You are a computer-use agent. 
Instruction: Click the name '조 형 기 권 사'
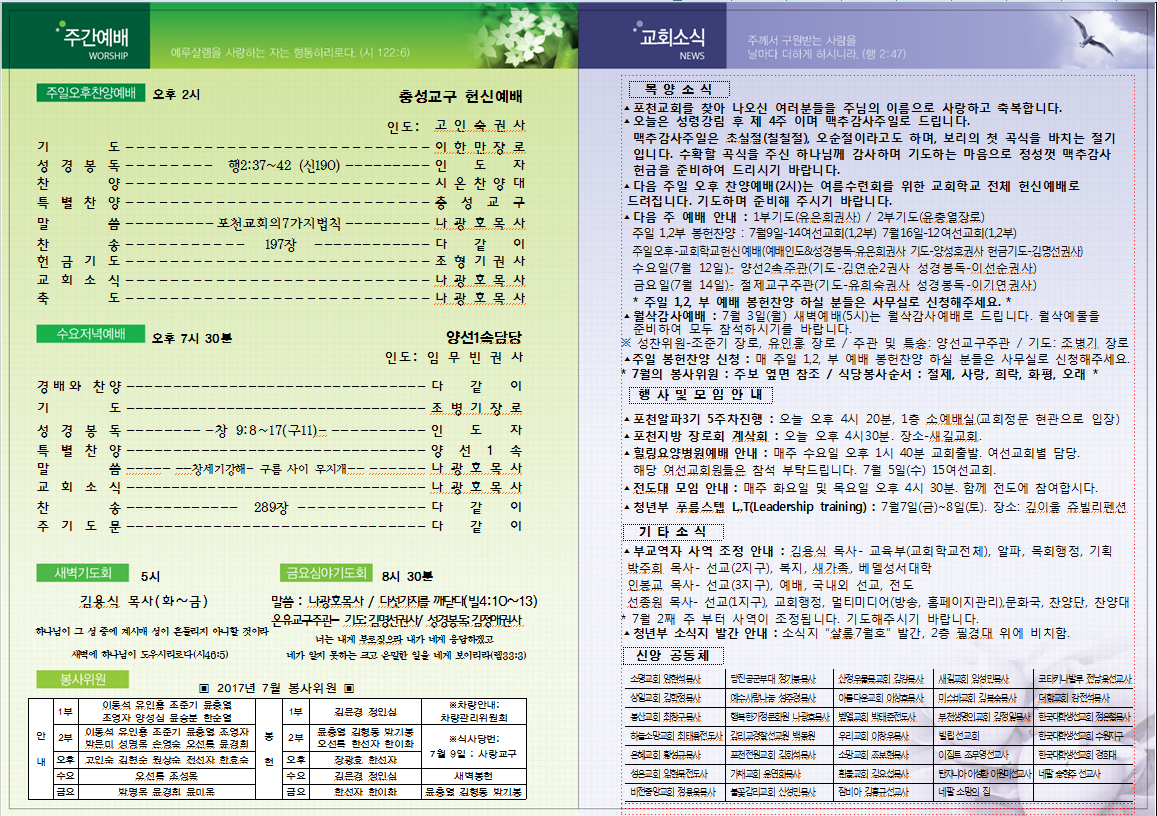[x=480, y=261]
